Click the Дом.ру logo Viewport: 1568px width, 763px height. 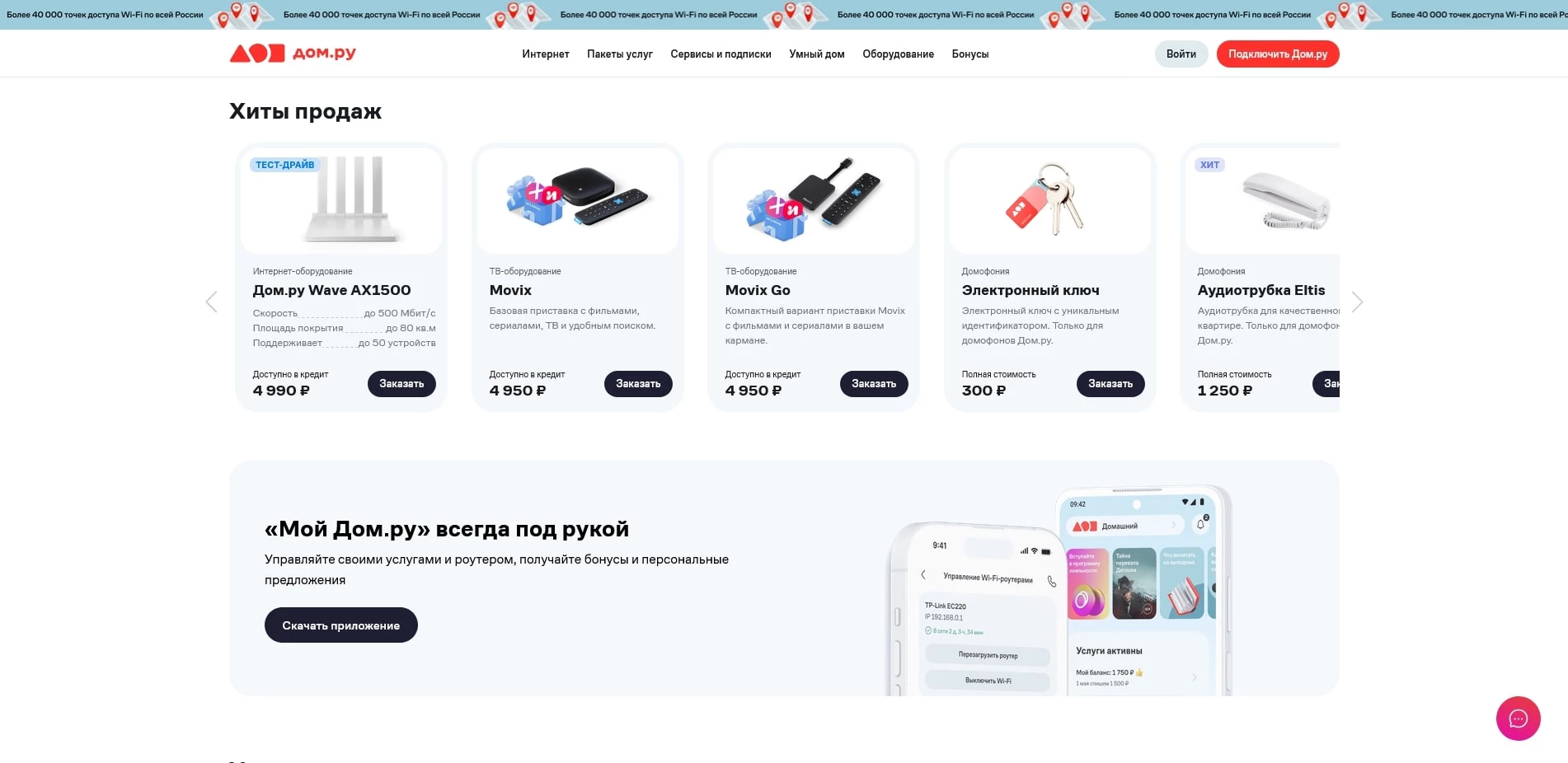[293, 54]
